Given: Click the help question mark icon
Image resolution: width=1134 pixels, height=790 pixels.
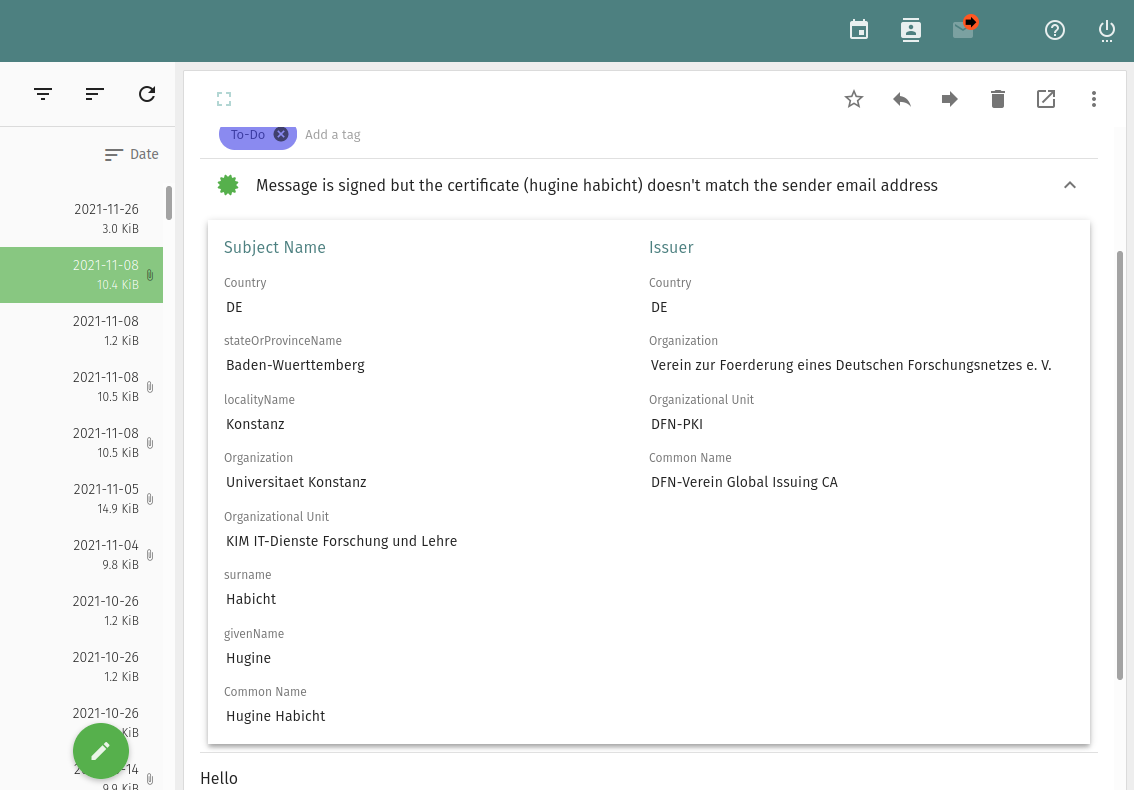Looking at the screenshot, I should tap(1055, 30).
